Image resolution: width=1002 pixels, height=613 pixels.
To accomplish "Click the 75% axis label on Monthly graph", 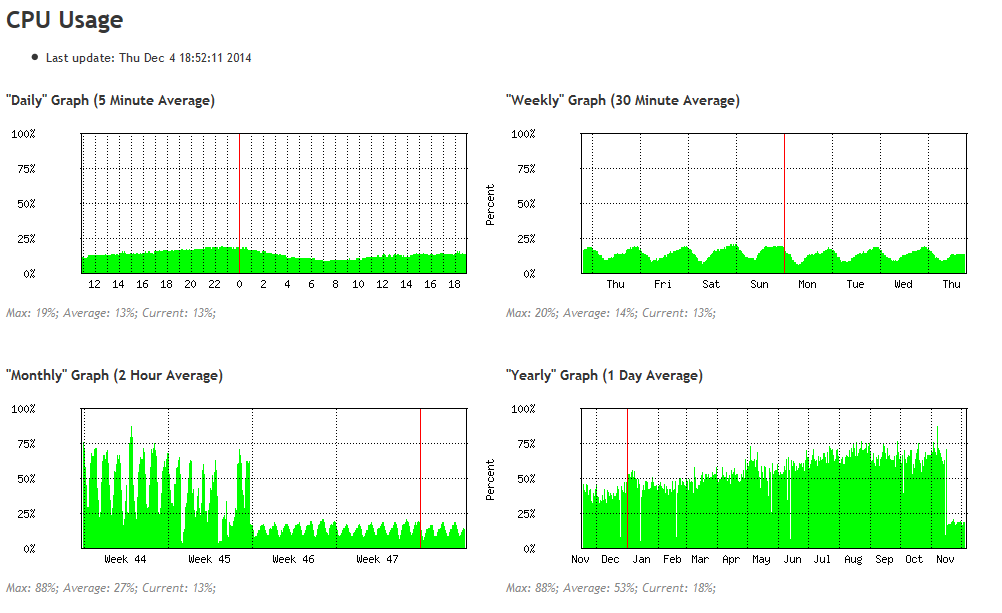I will coord(26,444).
